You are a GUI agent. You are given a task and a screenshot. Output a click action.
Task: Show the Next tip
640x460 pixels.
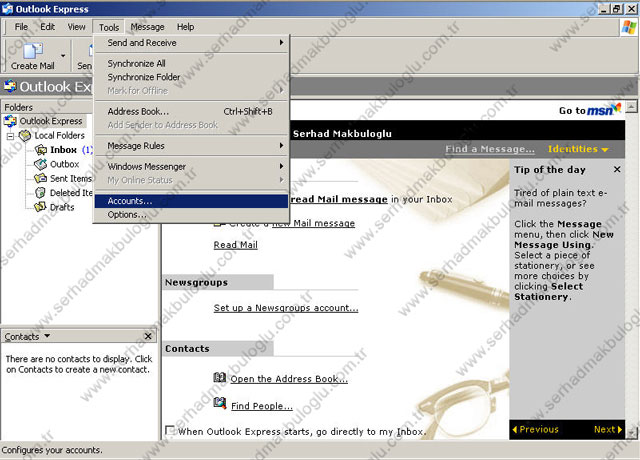(608, 429)
